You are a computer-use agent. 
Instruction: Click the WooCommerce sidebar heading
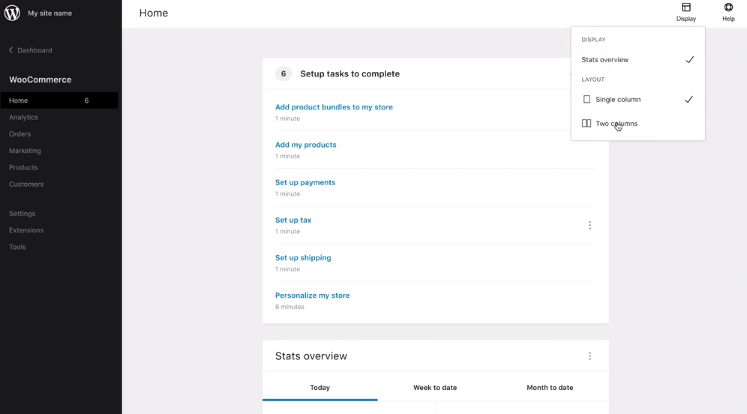[40, 80]
